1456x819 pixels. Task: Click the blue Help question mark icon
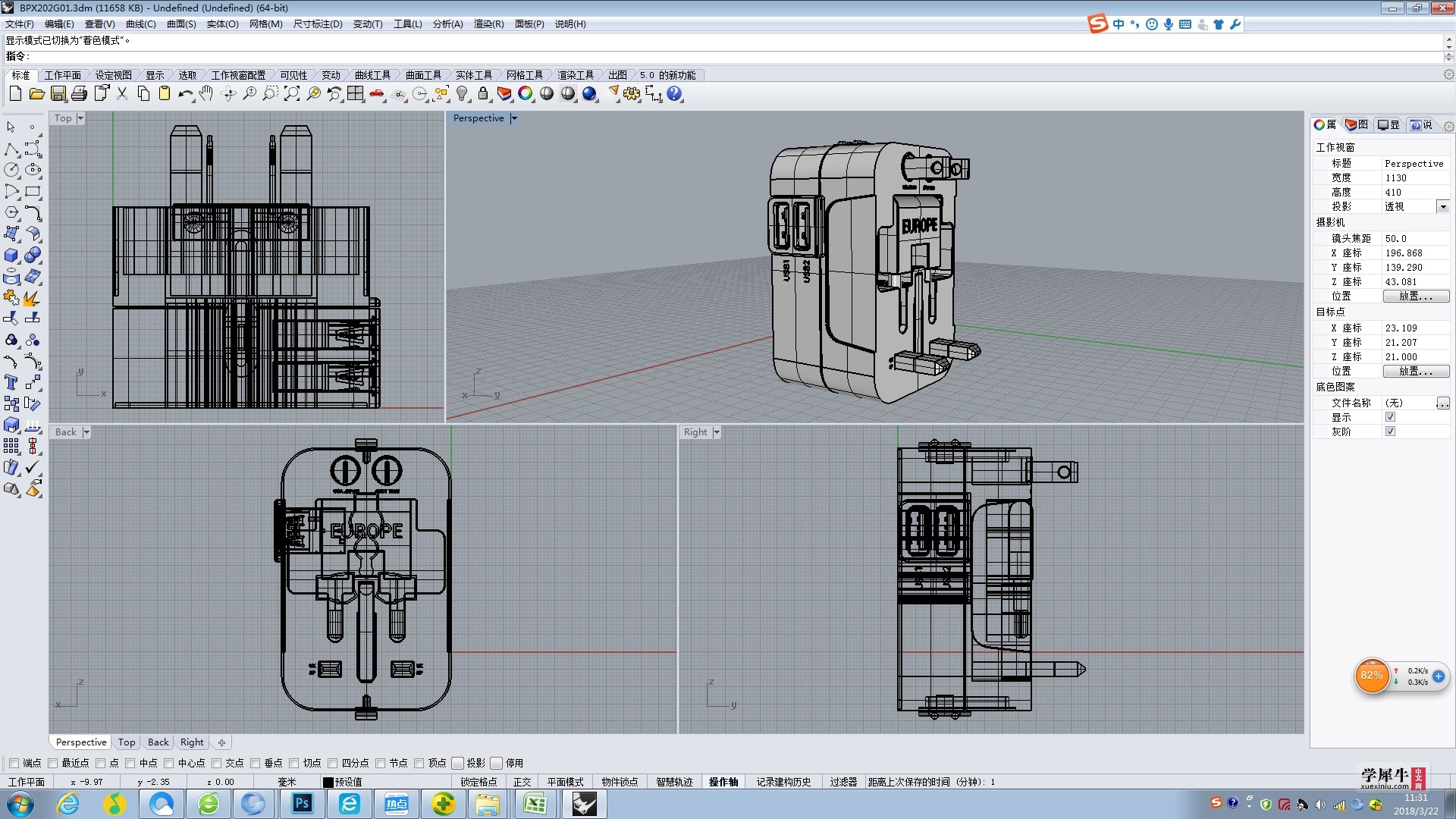coord(674,94)
